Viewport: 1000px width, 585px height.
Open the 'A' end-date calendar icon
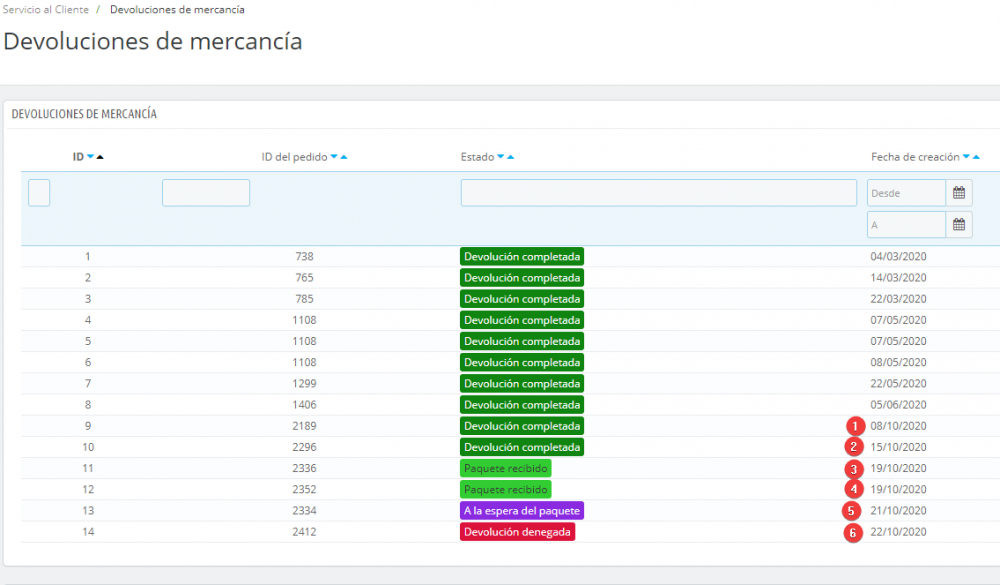click(x=959, y=225)
